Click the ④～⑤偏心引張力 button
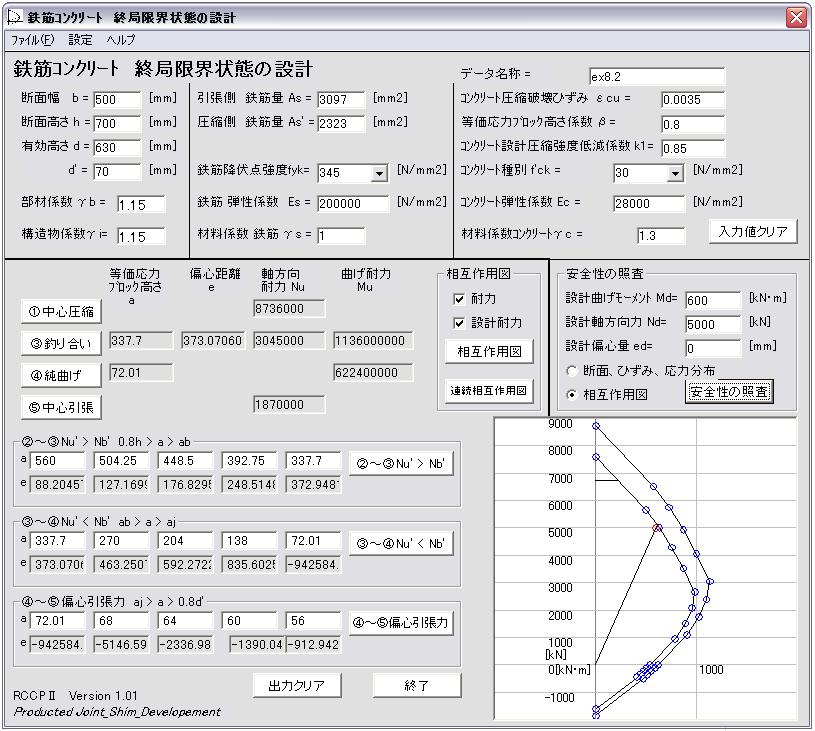 click(x=401, y=623)
